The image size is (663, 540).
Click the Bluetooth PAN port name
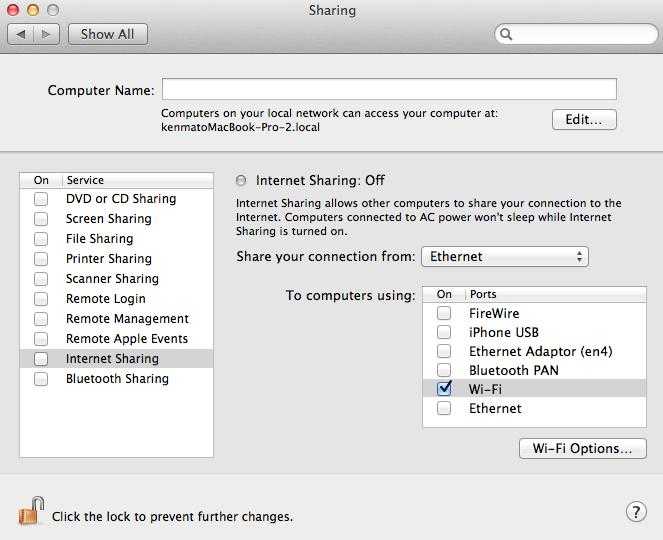[514, 370]
